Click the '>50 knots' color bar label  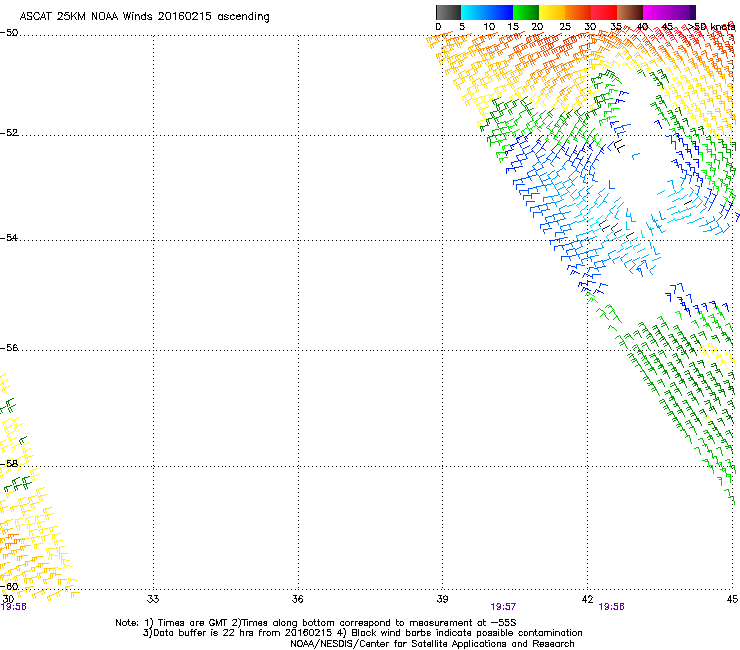[x=711, y=27]
